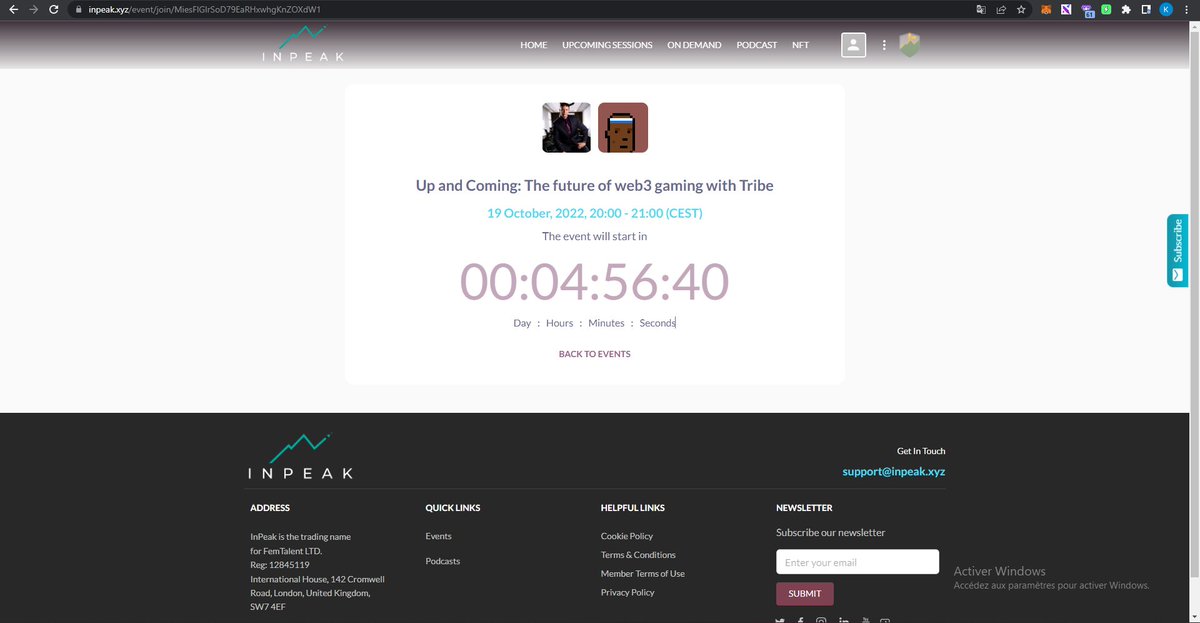
Task: Click the shield badge icon in the header
Action: pyautogui.click(x=909, y=45)
